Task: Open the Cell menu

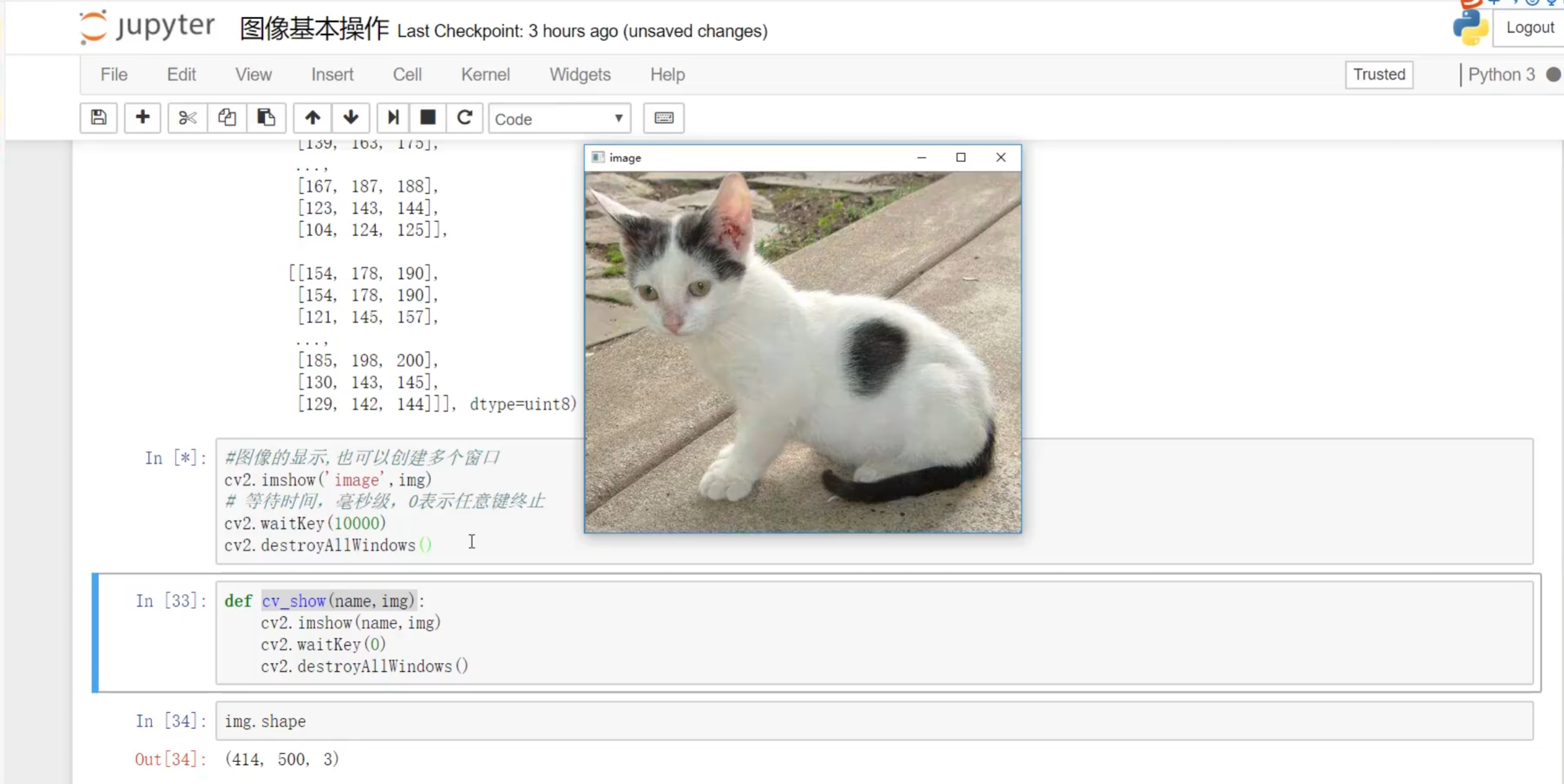Action: [x=407, y=74]
